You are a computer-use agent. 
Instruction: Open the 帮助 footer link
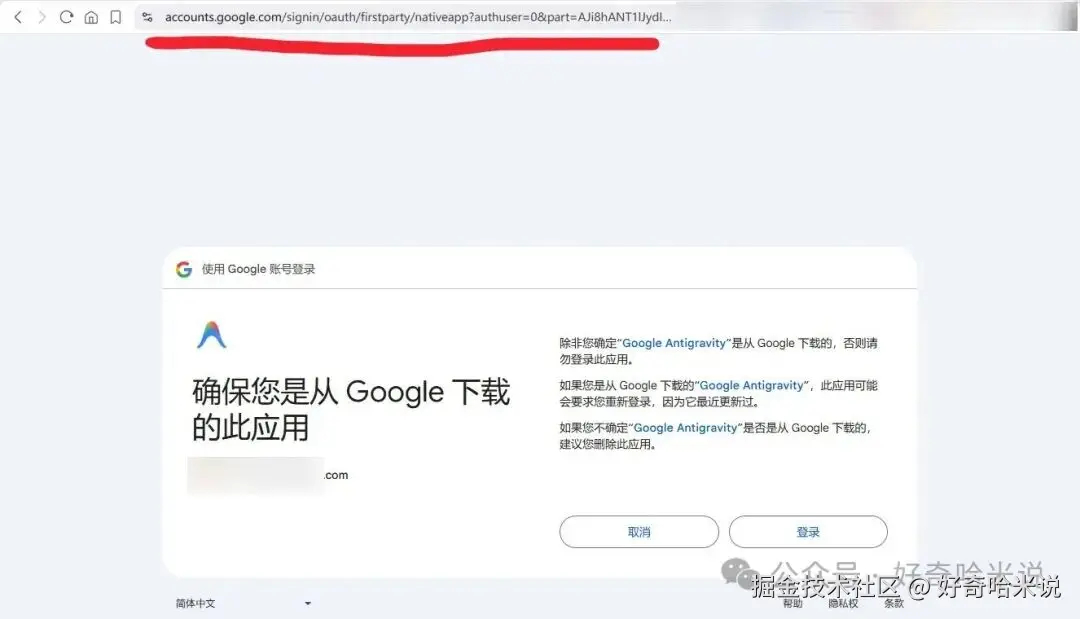(x=793, y=604)
